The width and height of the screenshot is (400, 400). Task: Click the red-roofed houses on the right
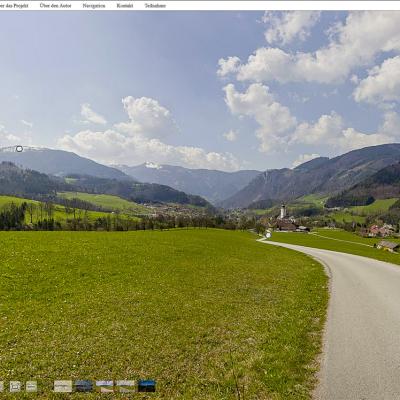pos(382,230)
